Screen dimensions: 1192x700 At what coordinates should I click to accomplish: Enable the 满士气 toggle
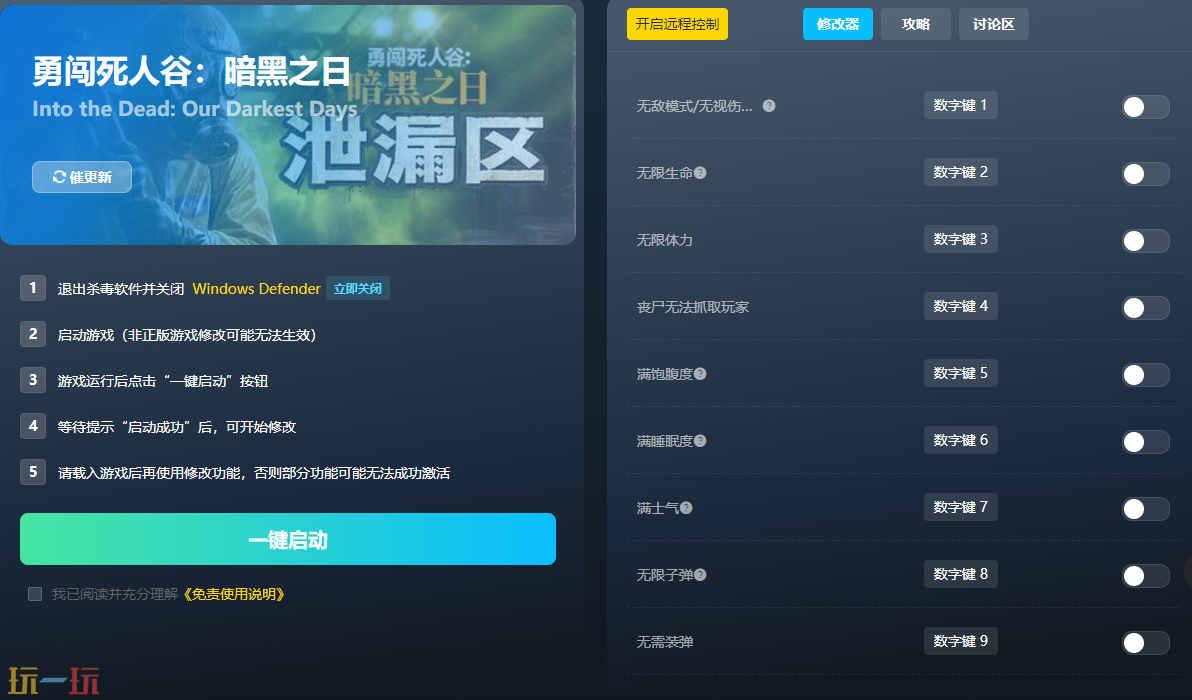coord(1146,508)
